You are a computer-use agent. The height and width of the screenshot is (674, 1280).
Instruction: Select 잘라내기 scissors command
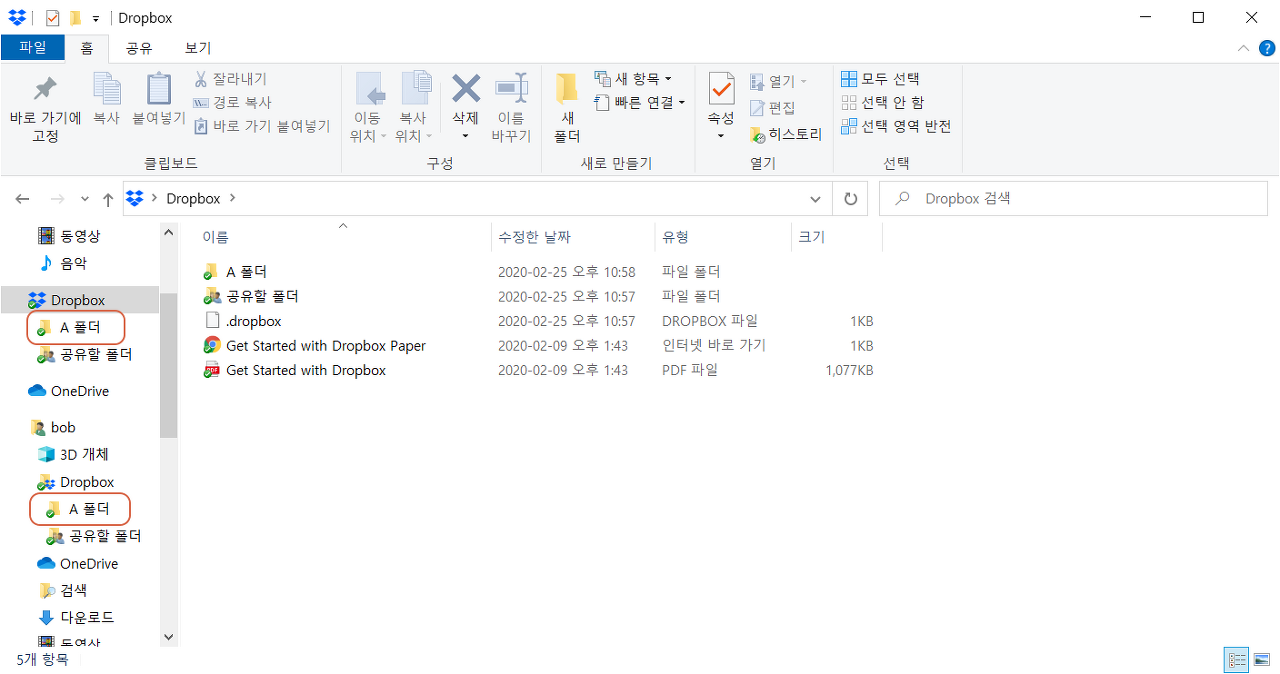pos(230,78)
